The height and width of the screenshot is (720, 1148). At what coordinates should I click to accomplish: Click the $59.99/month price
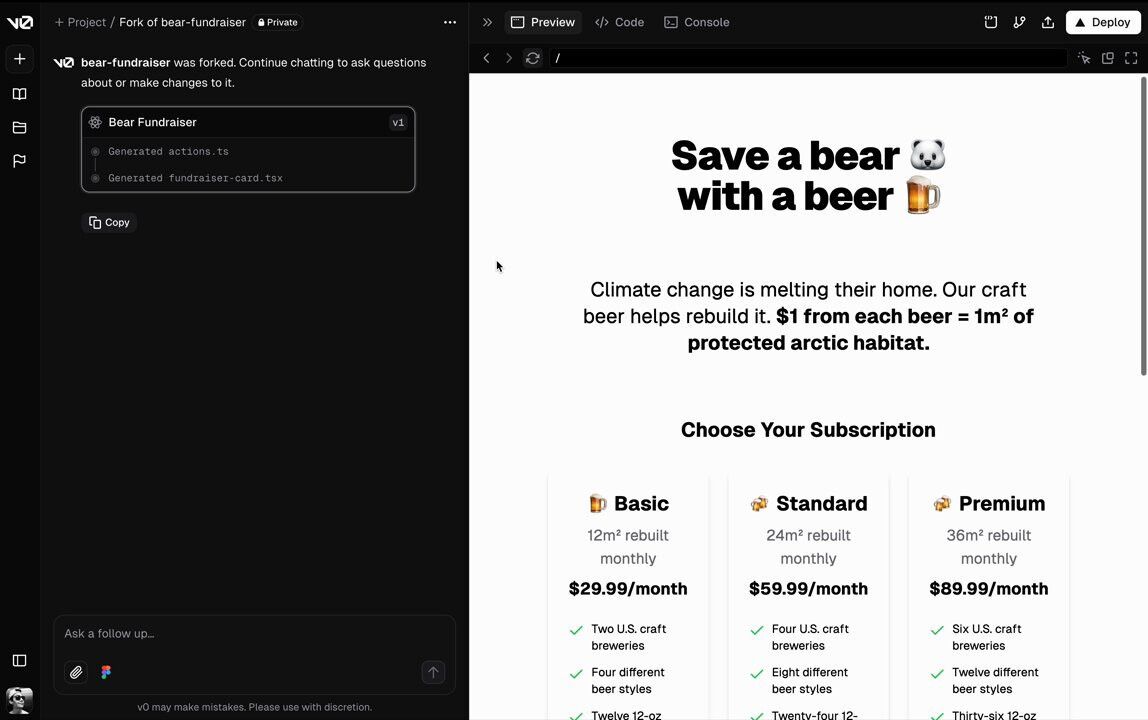coord(808,589)
